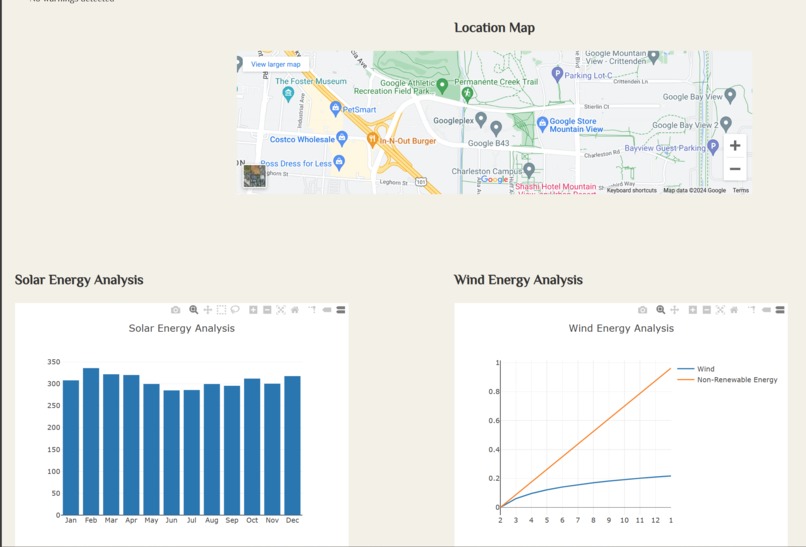The width and height of the screenshot is (806, 547).
Task: Click Parking Lot C marker on map
Action: pos(557,74)
